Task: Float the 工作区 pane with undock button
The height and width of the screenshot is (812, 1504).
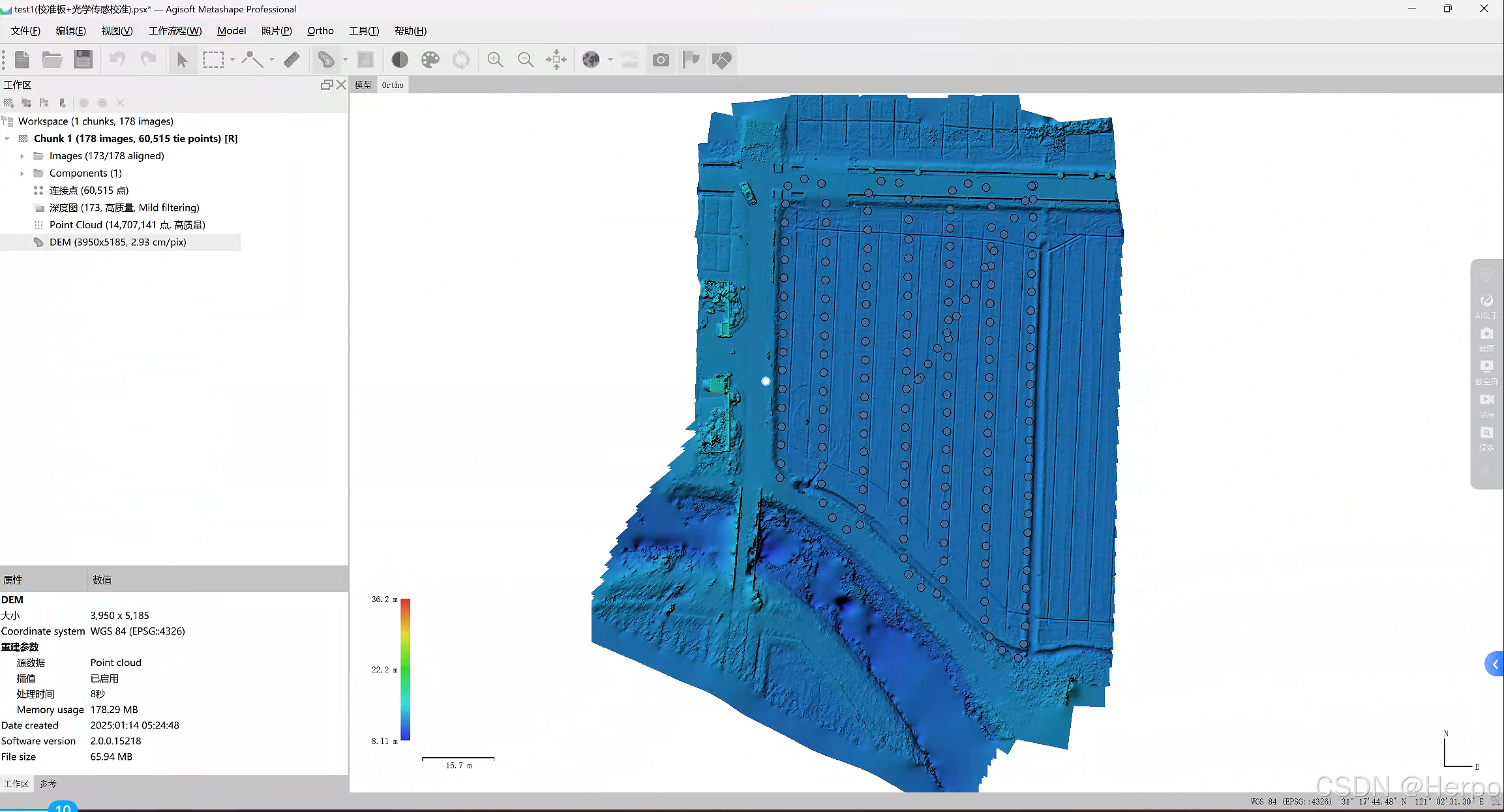Action: click(327, 85)
